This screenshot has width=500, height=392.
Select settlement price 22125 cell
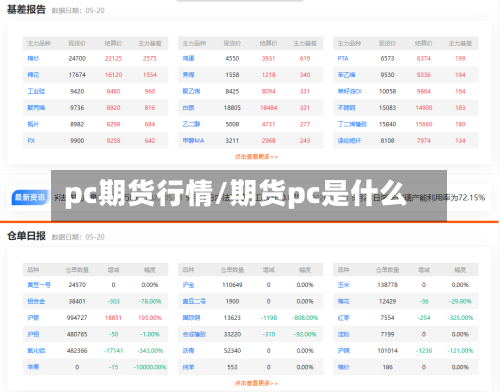coord(113,58)
